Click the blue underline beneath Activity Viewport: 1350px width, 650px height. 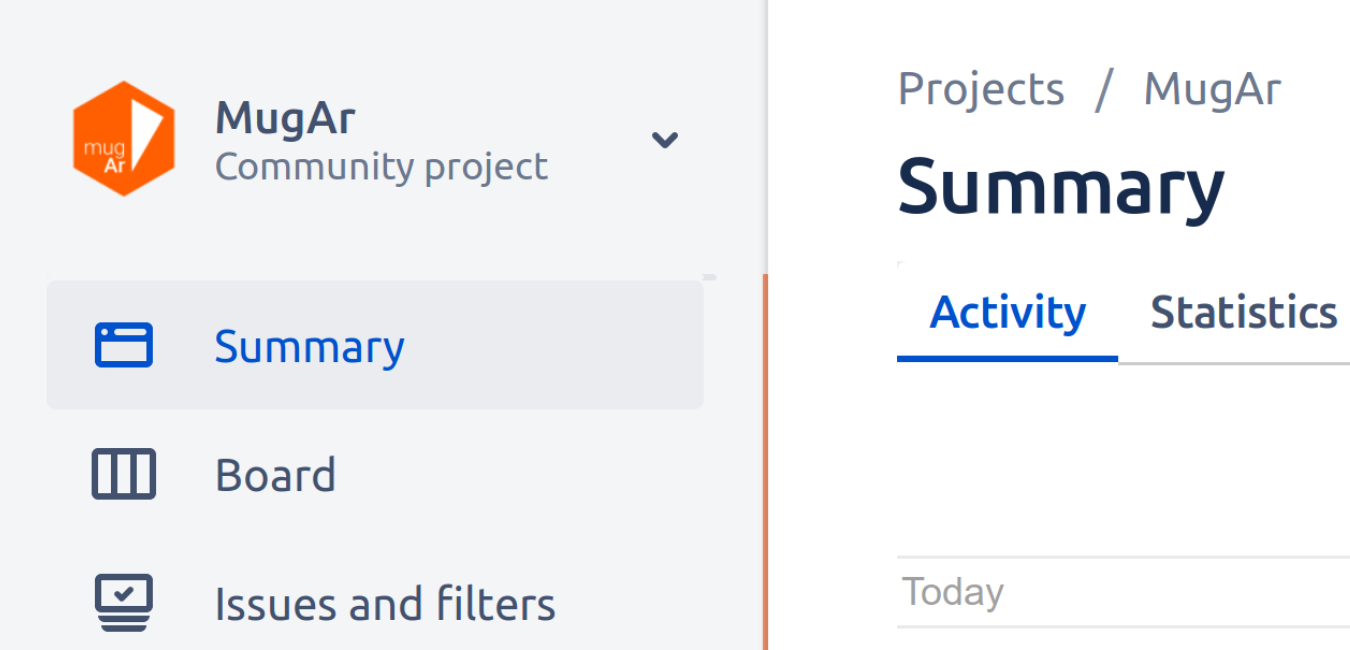point(1007,358)
